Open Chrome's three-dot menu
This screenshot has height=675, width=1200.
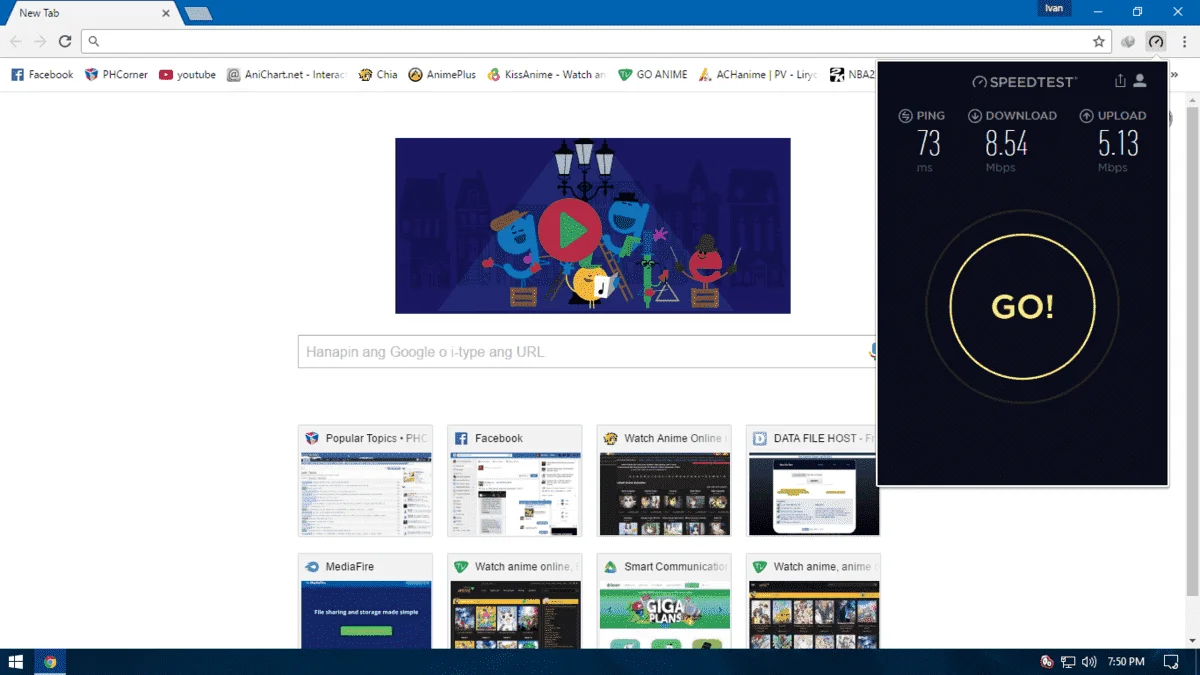coord(1184,41)
